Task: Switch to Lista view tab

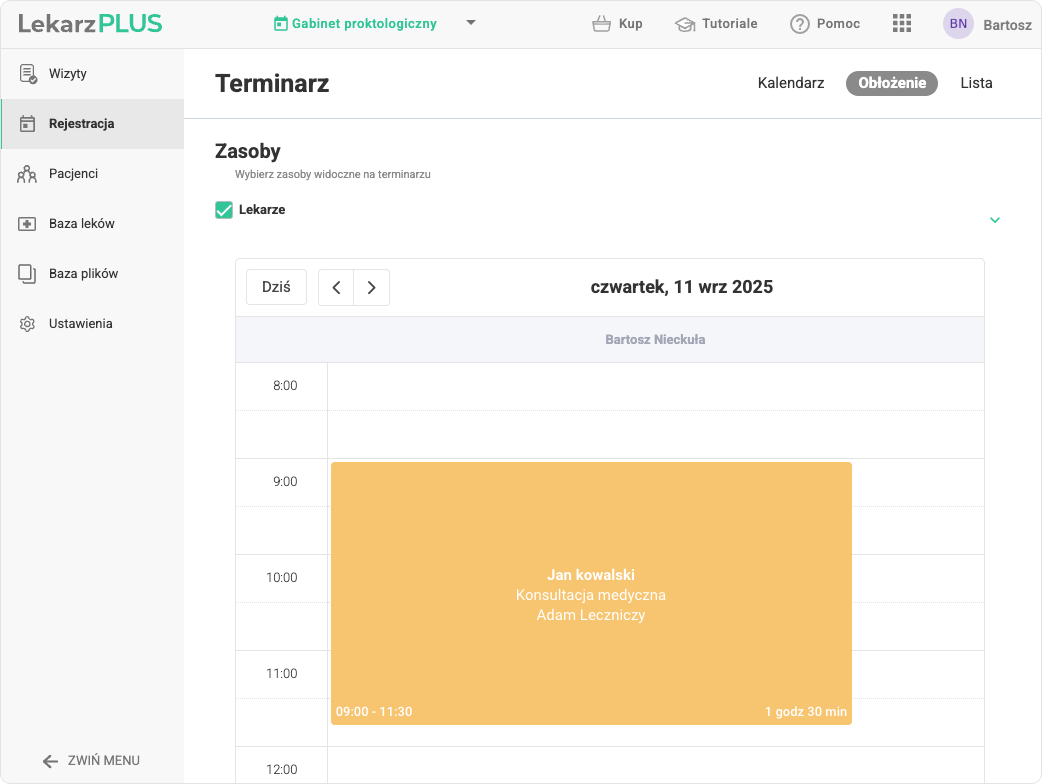Action: tap(976, 83)
